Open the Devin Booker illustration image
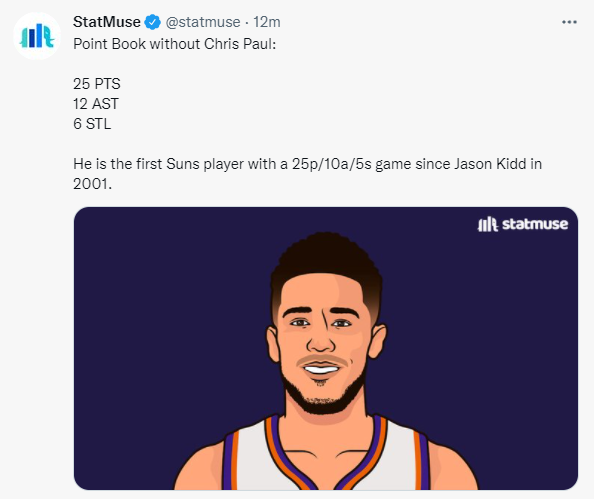 326,348
